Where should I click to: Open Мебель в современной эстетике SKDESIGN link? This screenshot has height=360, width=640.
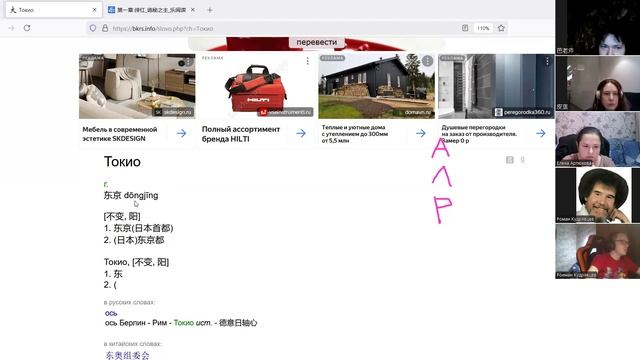click(120, 134)
